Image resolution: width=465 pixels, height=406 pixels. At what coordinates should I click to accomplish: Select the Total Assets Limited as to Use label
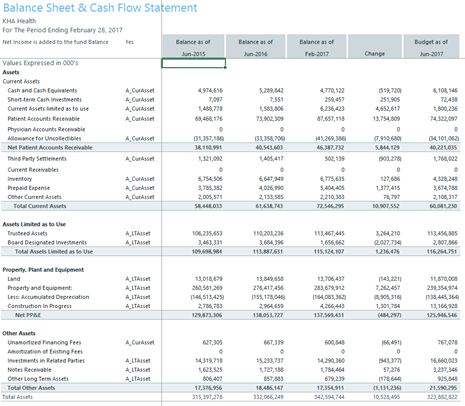[54, 251]
